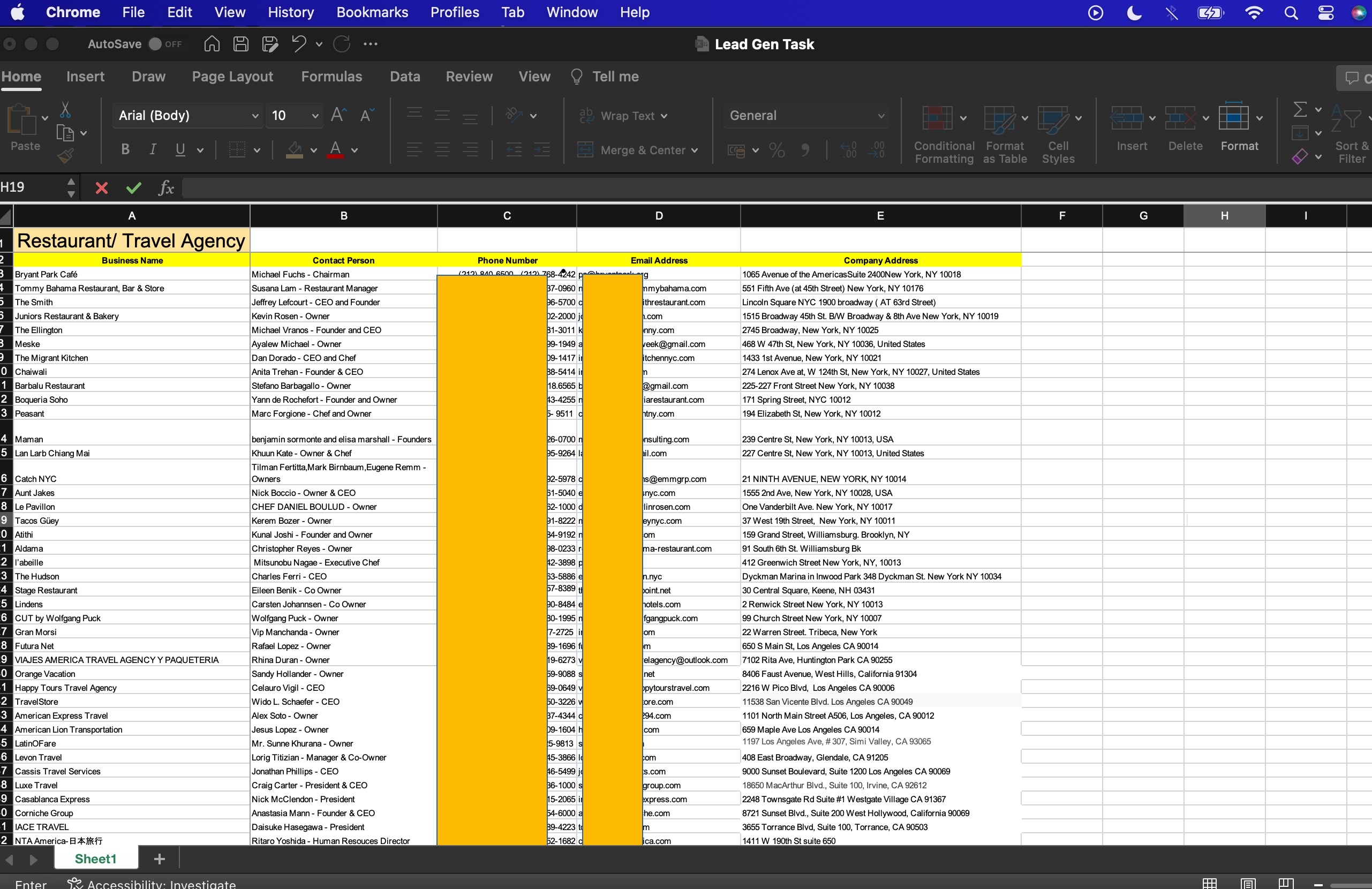Select the Sheet1 tab
The image size is (1372, 889).
[96, 858]
